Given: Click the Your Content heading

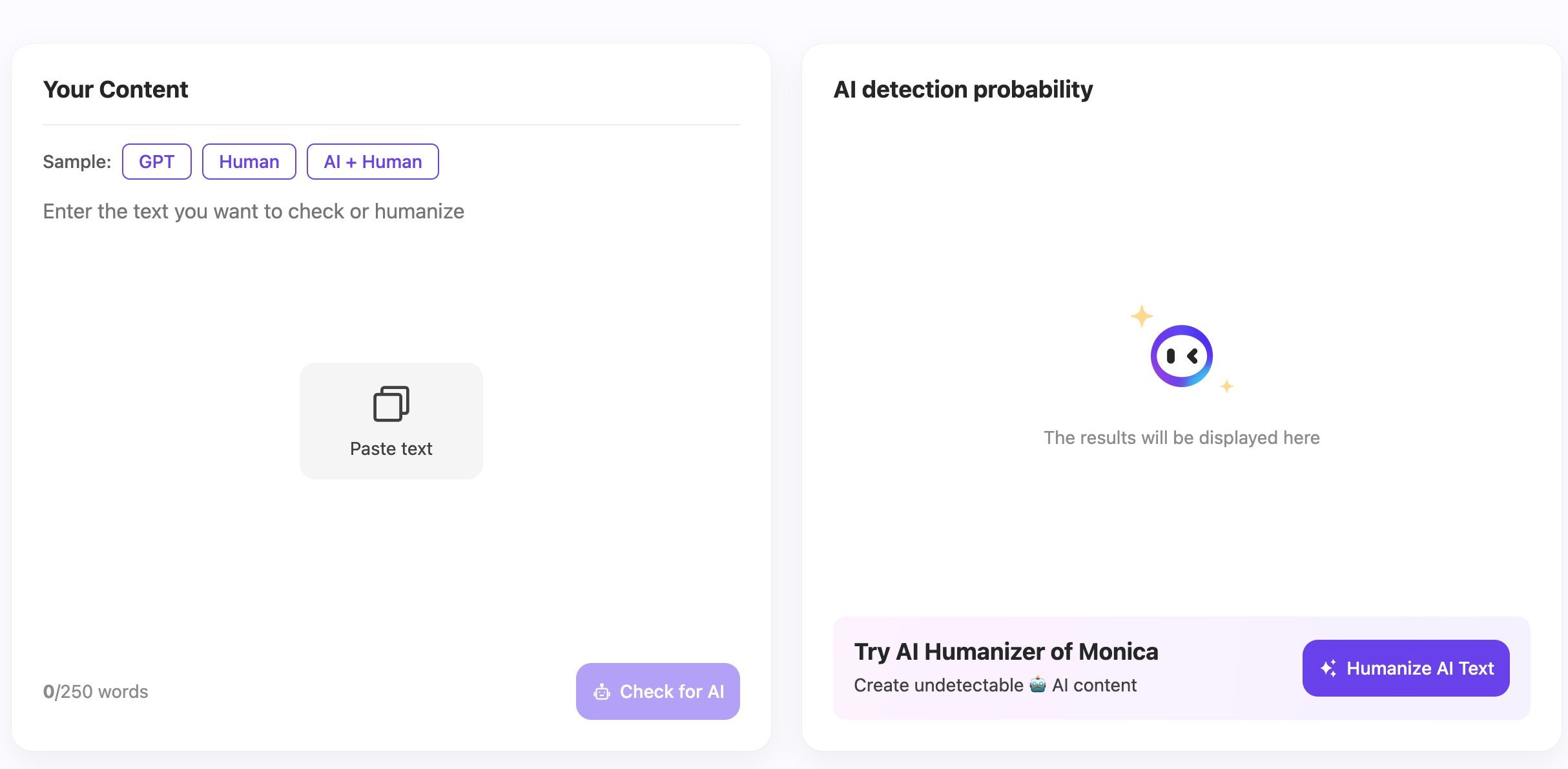Looking at the screenshot, I should click(116, 89).
